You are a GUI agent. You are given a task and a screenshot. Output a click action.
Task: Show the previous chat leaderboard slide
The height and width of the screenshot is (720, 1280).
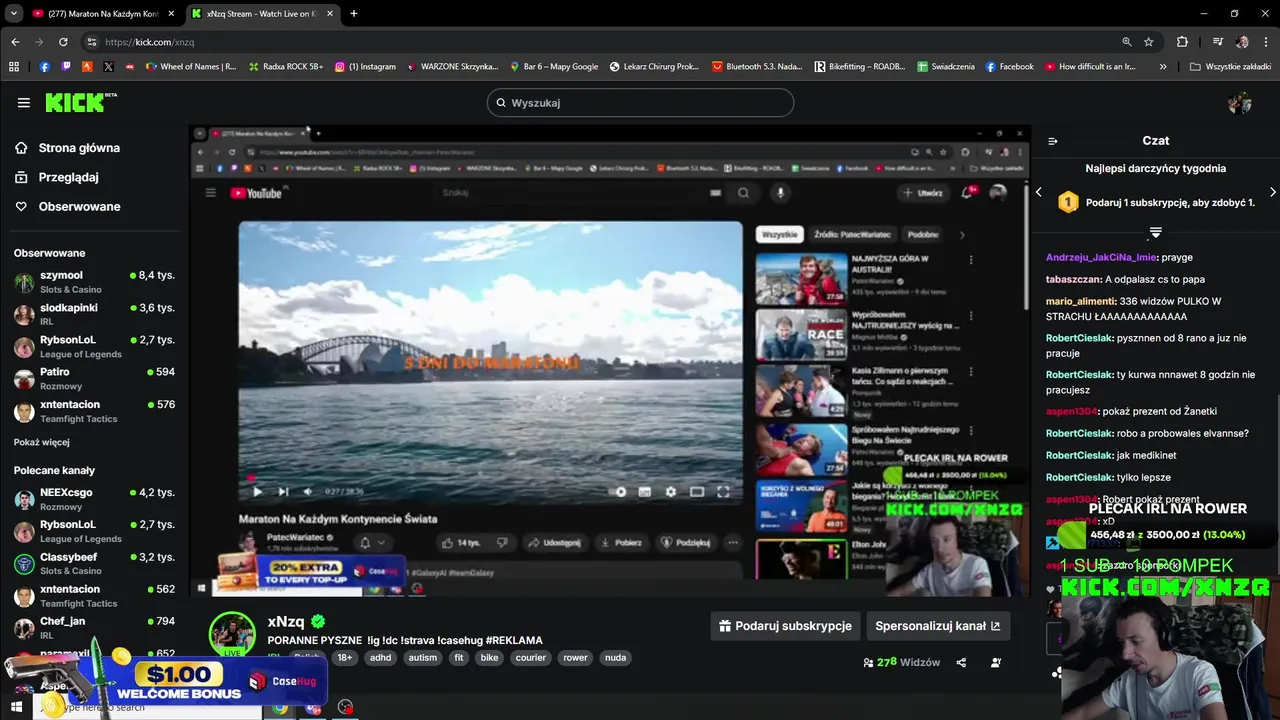pos(1039,192)
